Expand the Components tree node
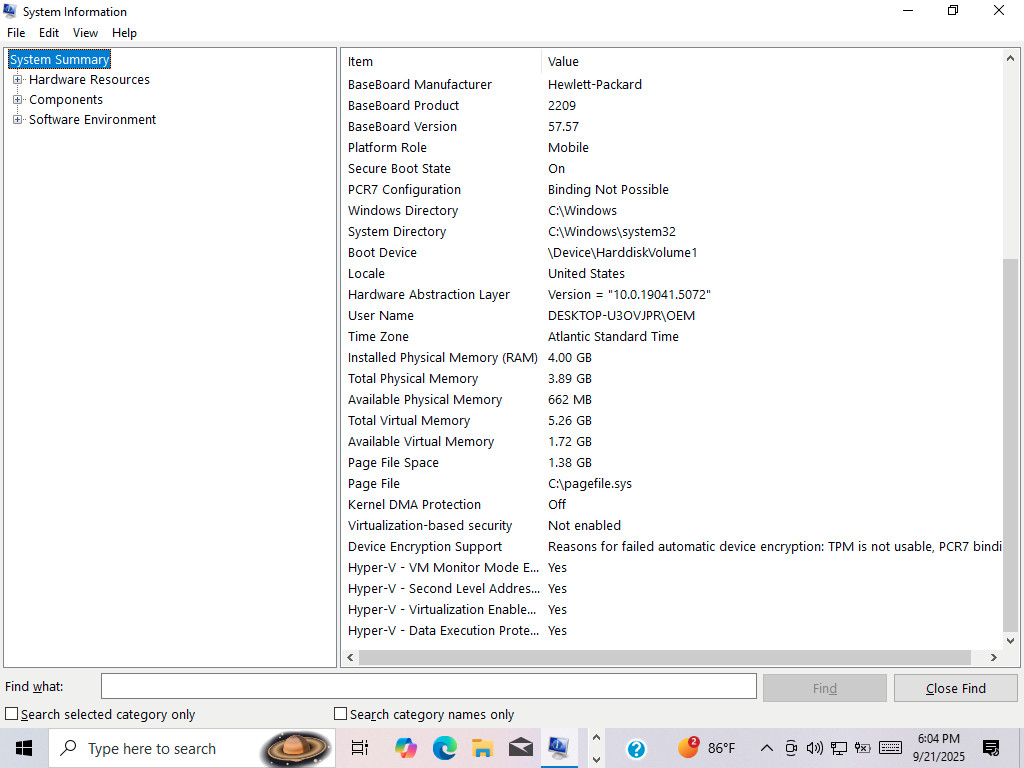Viewport: 1024px width, 768px height. 18,100
